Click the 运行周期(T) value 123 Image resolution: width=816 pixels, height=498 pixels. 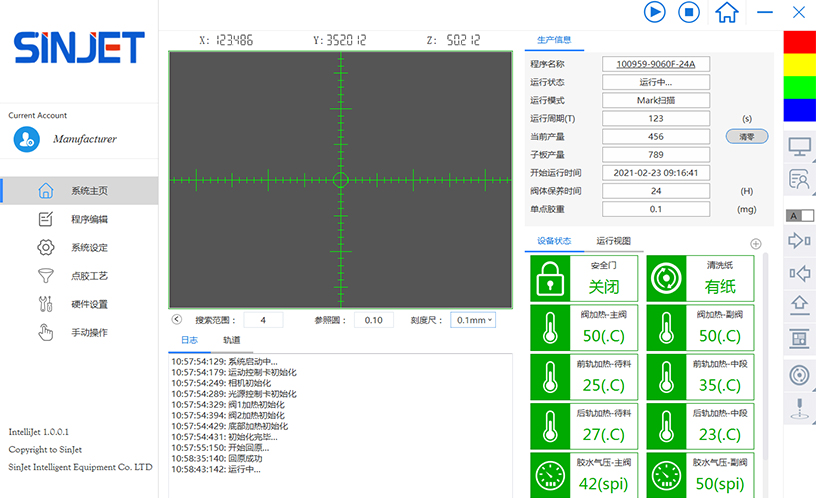coord(656,118)
